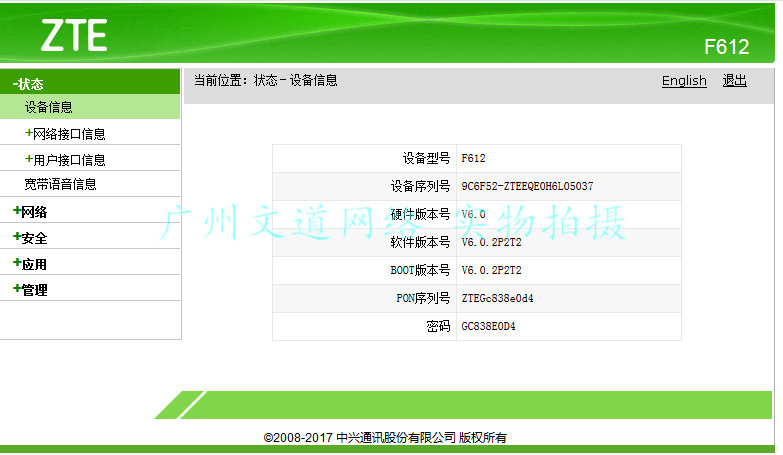This screenshot has width=783, height=455.
Task: Switch language to English
Action: pos(684,80)
